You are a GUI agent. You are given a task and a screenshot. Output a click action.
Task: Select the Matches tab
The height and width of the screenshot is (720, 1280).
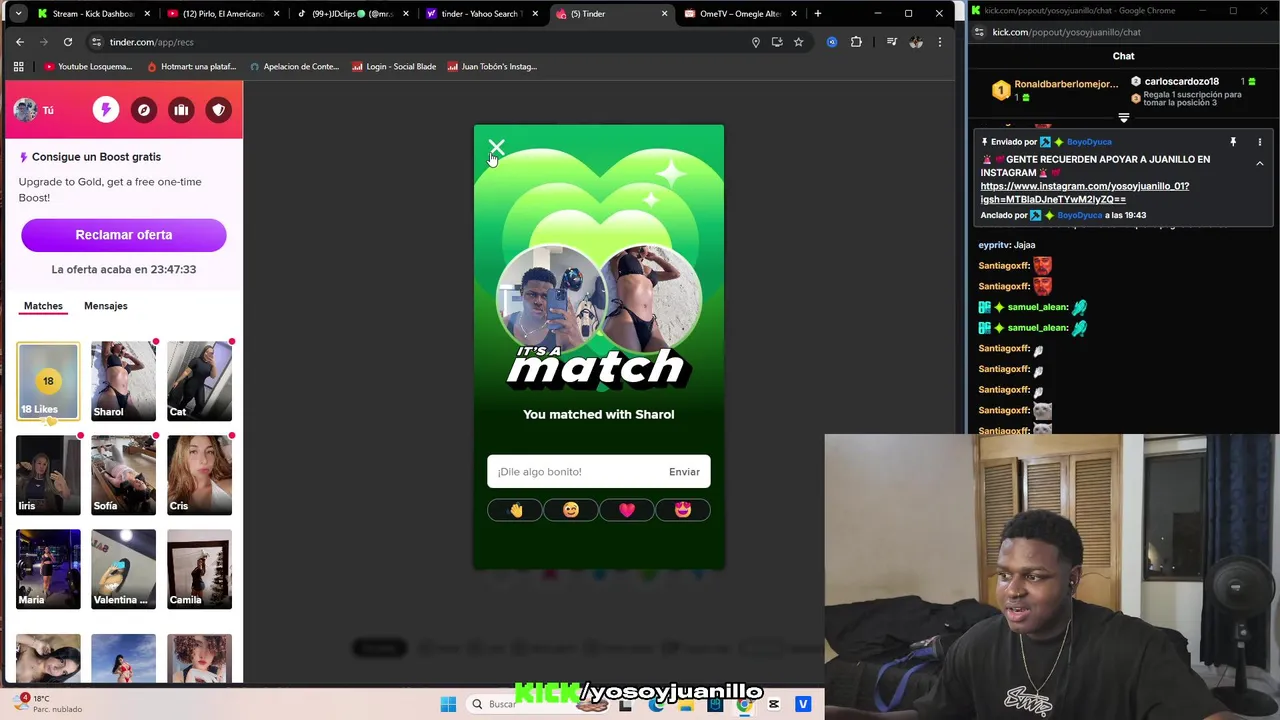point(43,306)
